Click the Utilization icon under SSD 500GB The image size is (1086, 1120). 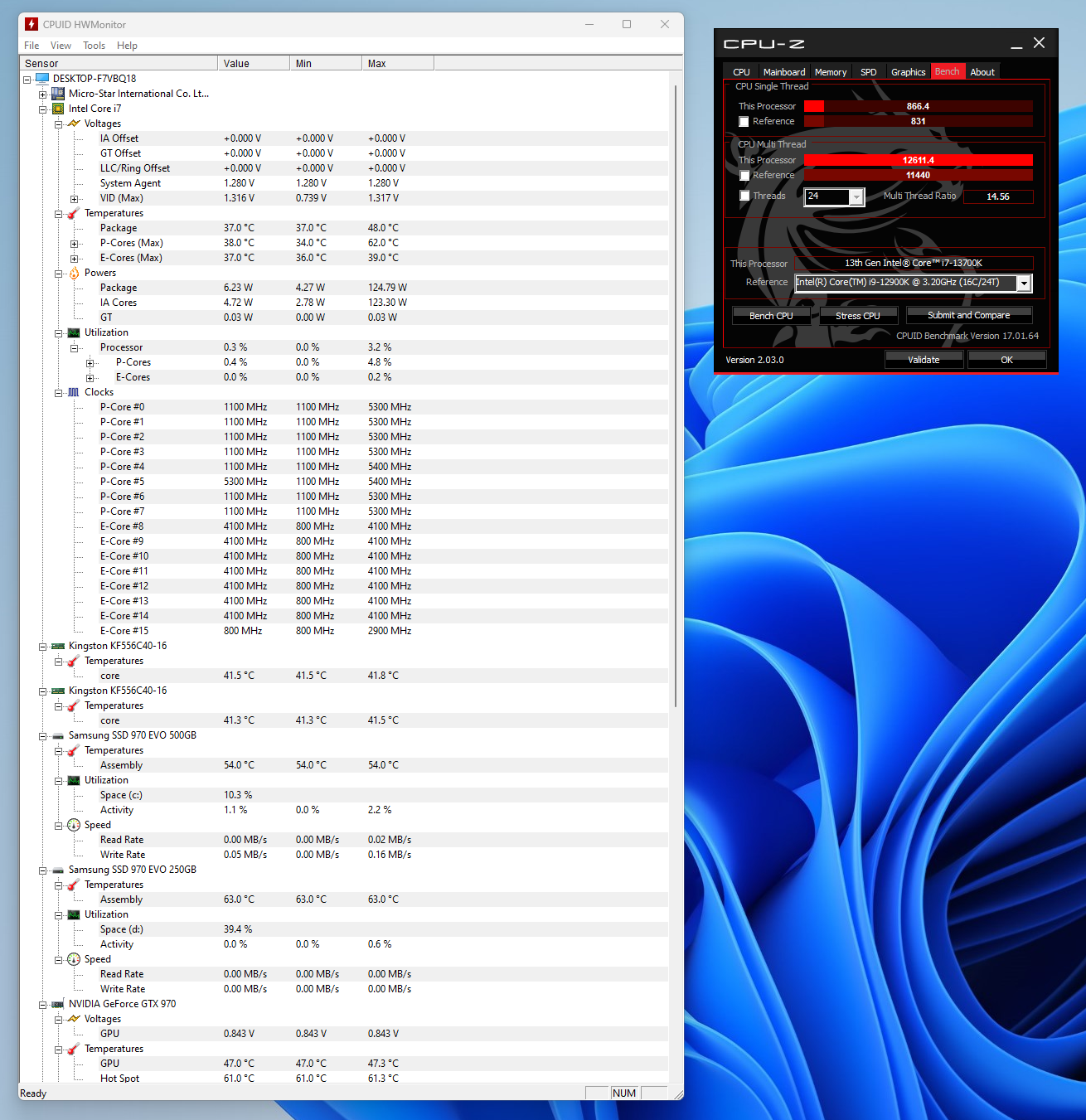click(x=74, y=780)
